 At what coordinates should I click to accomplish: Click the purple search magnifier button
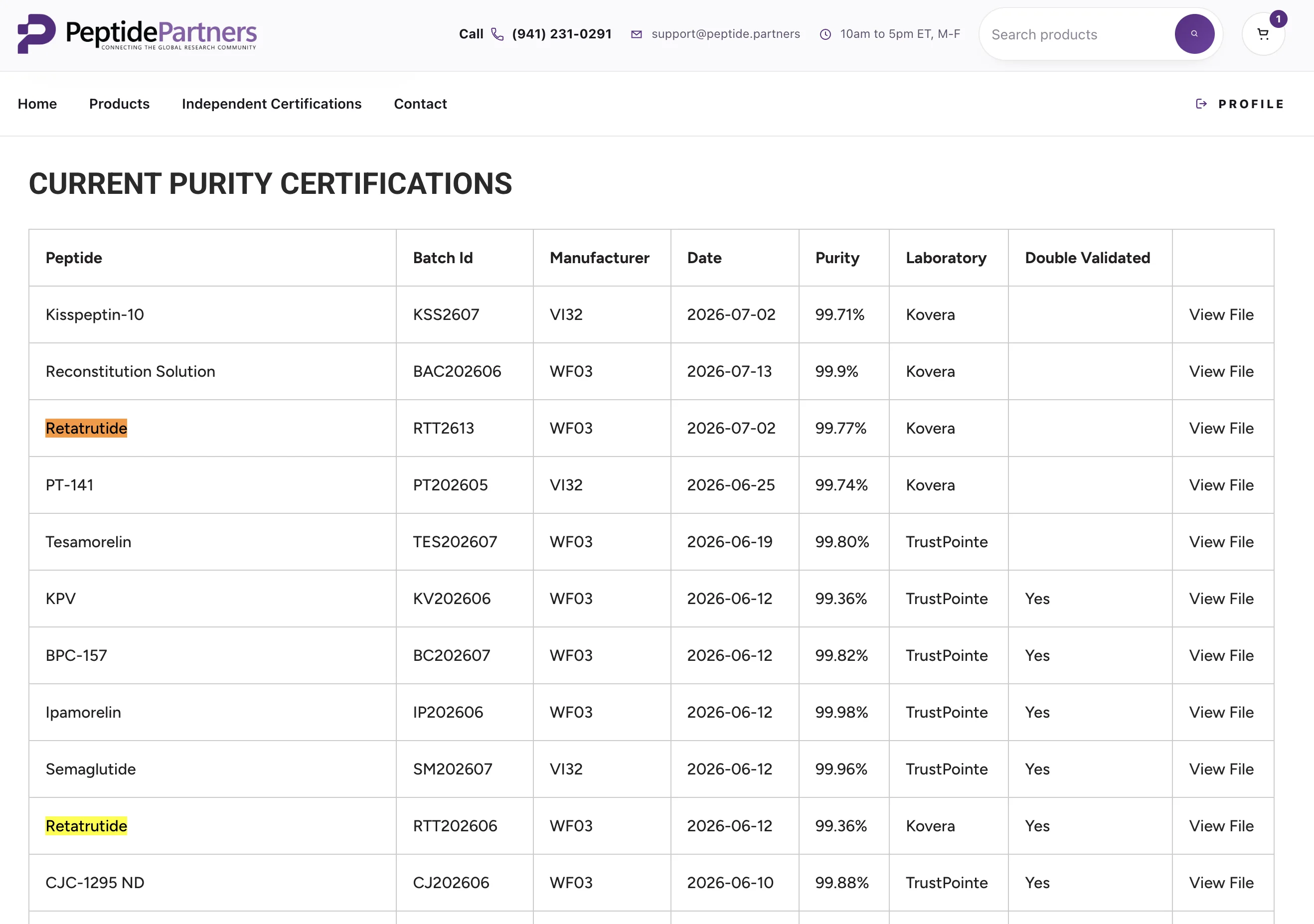click(x=1194, y=34)
